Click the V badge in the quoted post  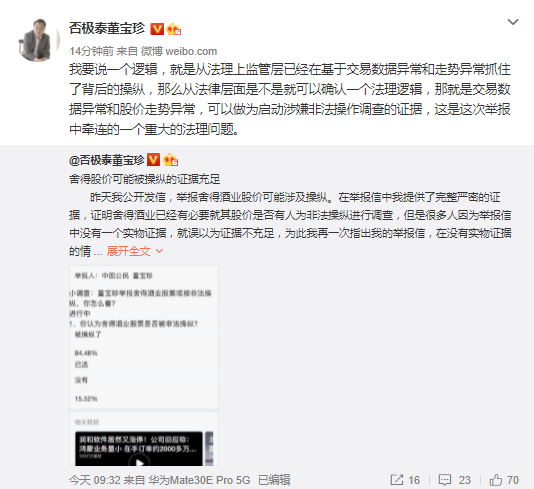pos(153,159)
